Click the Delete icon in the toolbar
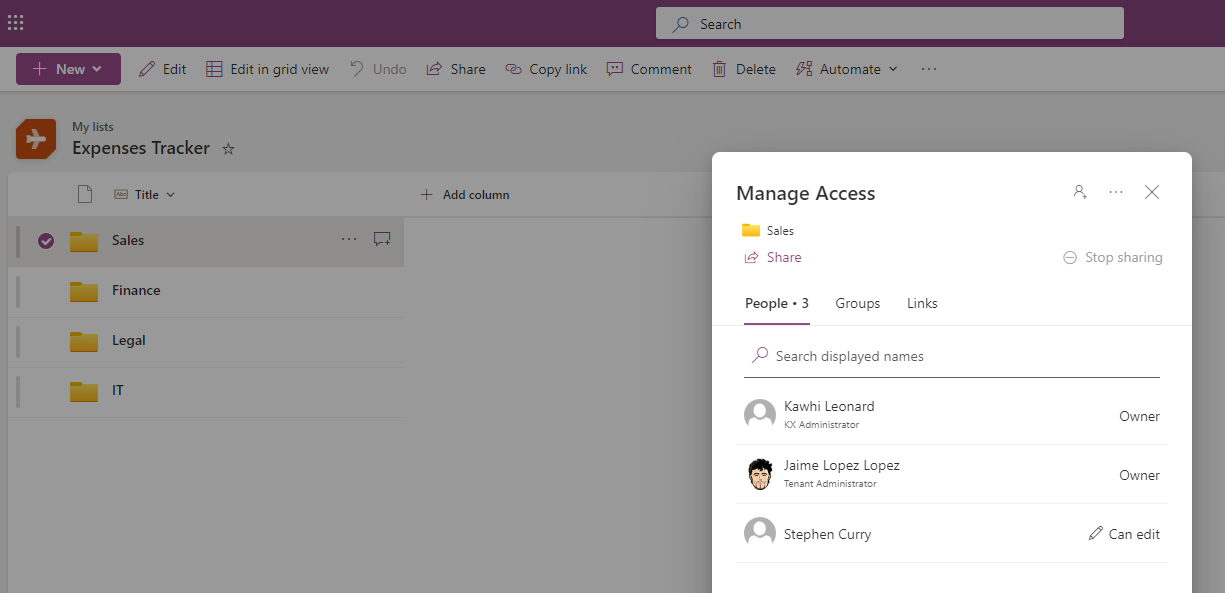 721,69
